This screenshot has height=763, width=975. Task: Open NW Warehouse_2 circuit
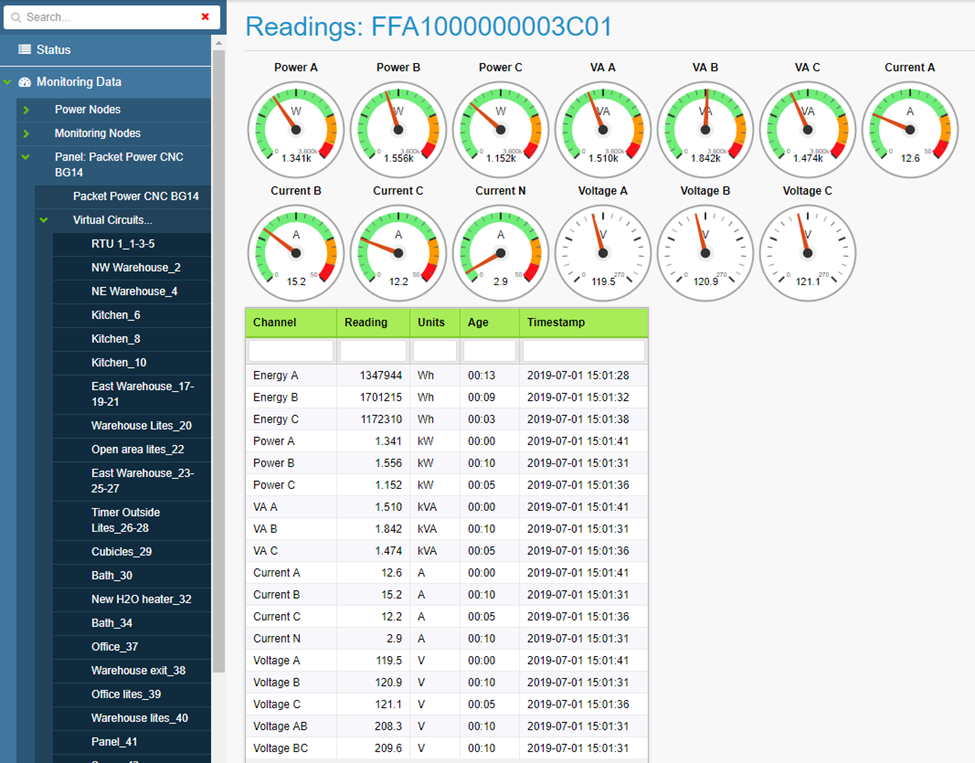(x=136, y=268)
